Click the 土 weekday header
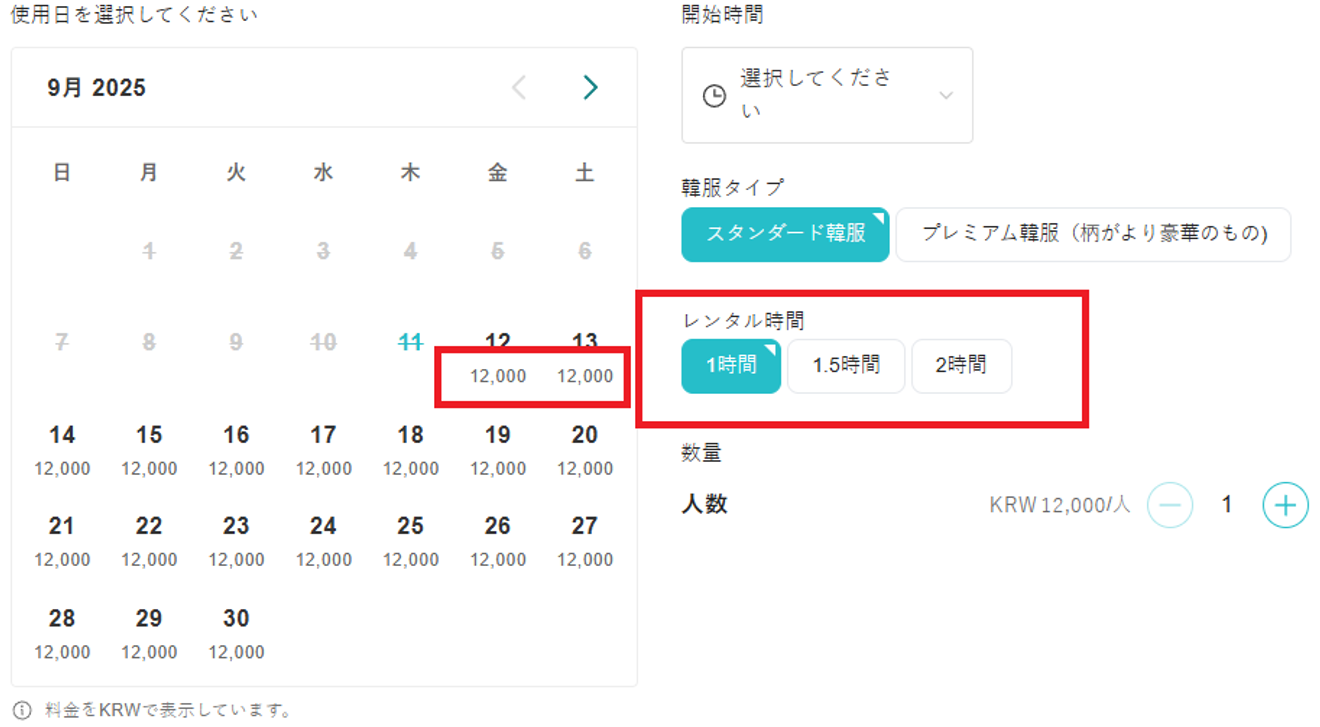This screenshot has height=727, width=1320. (x=585, y=173)
